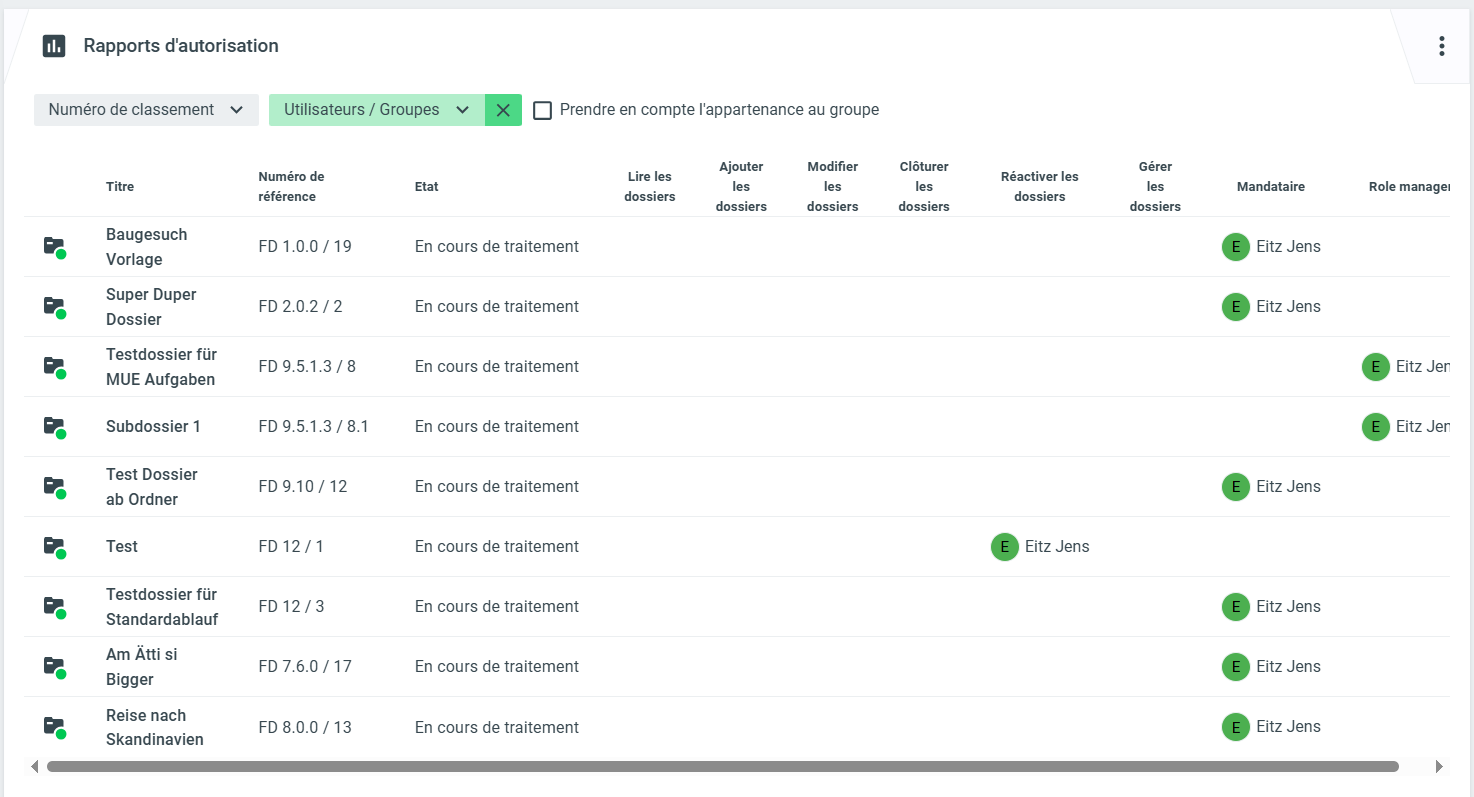Open the Test Dossier ab Ordner entry
Image resolution: width=1474 pixels, height=797 pixels.
pos(152,486)
